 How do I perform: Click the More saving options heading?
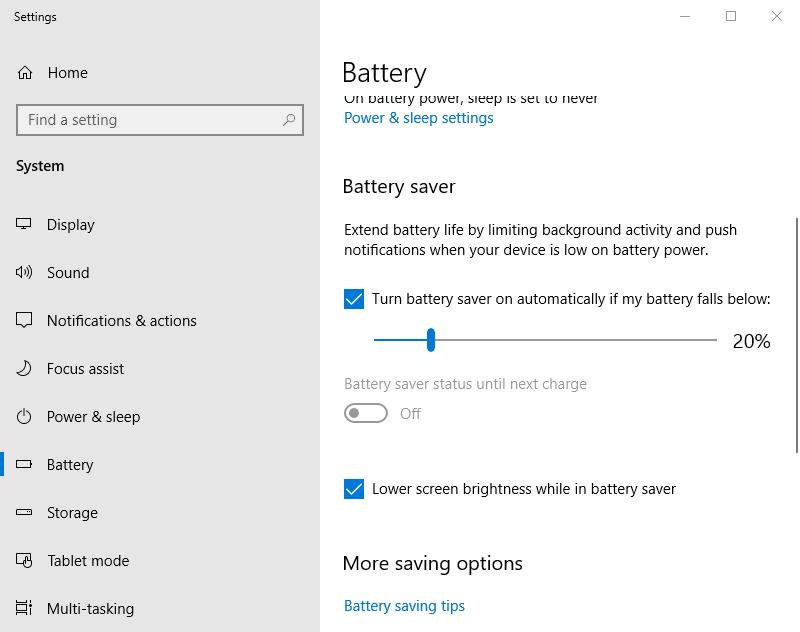pos(433,564)
